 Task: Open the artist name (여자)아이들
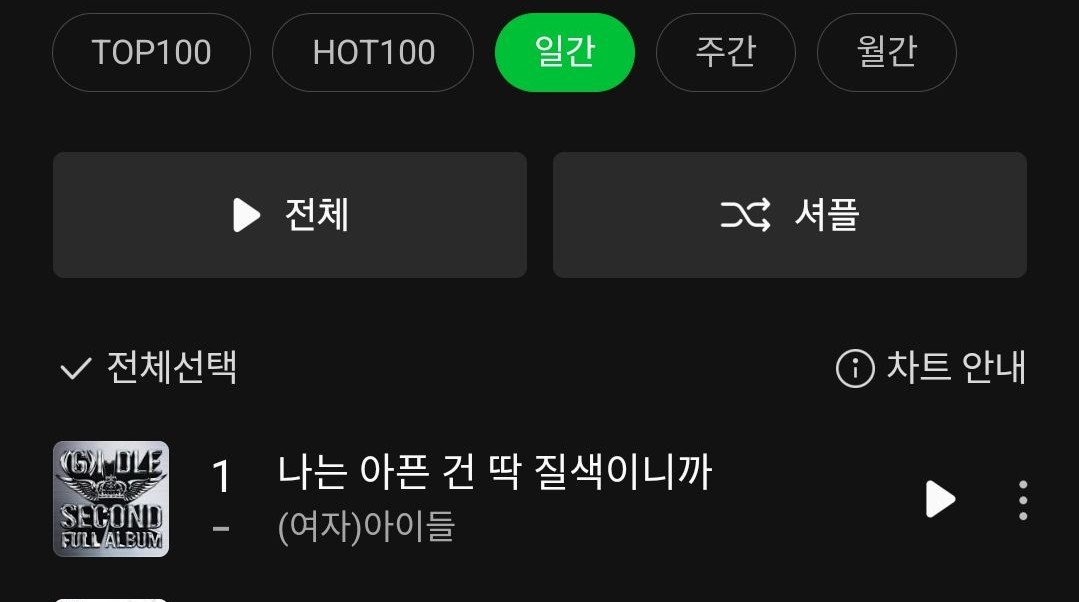tap(366, 526)
